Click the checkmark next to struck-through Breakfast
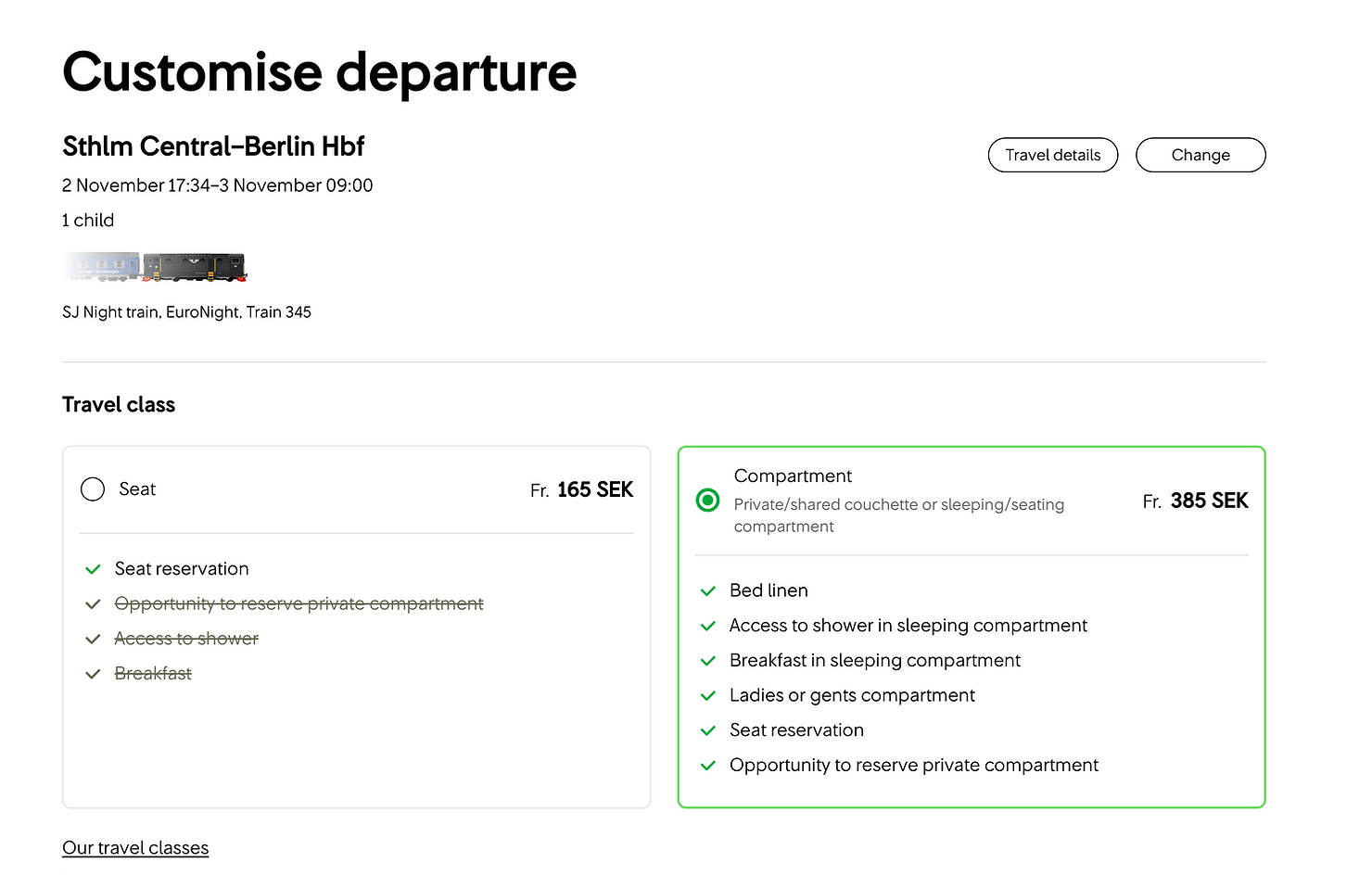 (x=93, y=674)
